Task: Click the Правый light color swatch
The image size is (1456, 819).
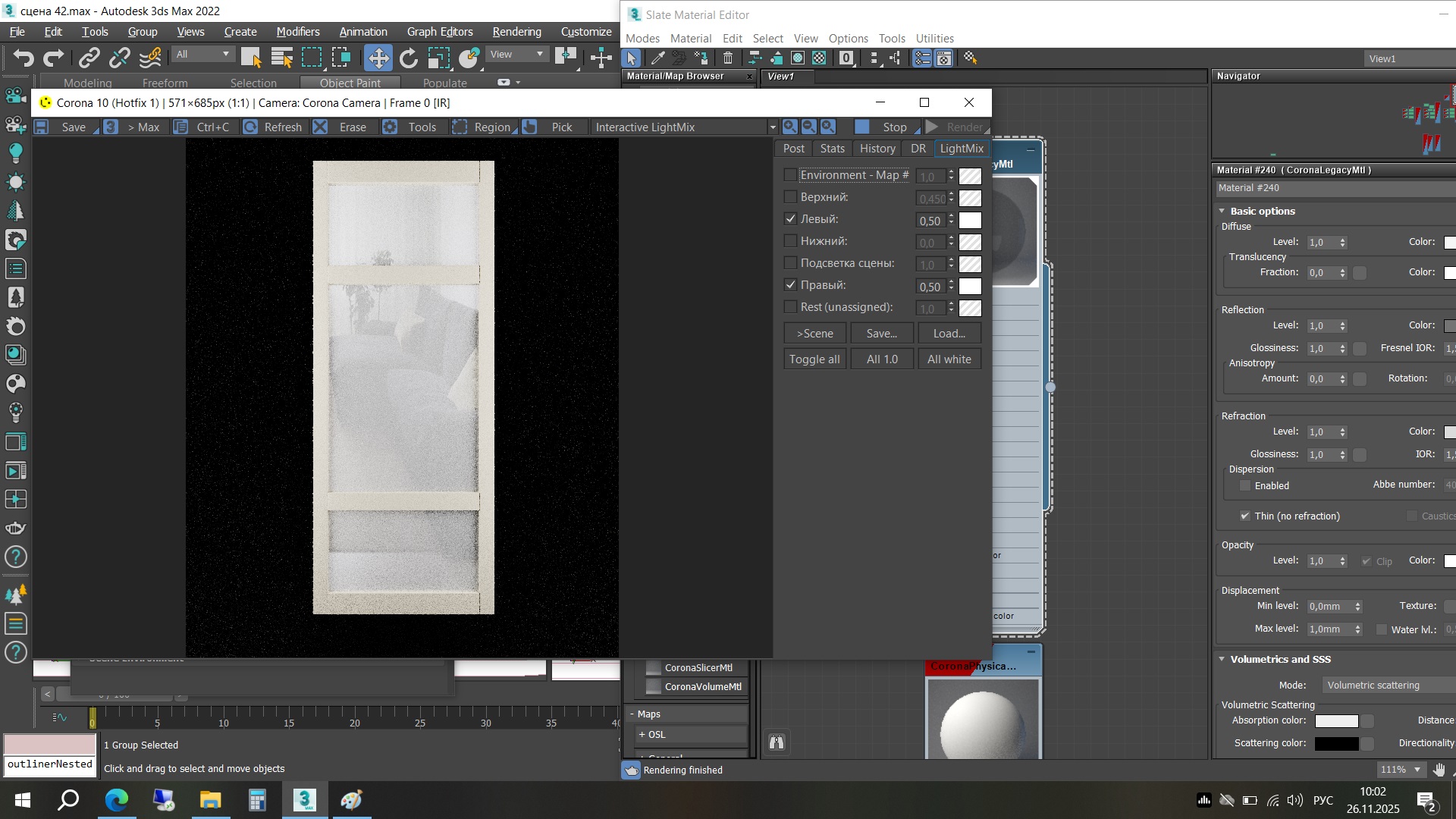Action: [x=969, y=286]
